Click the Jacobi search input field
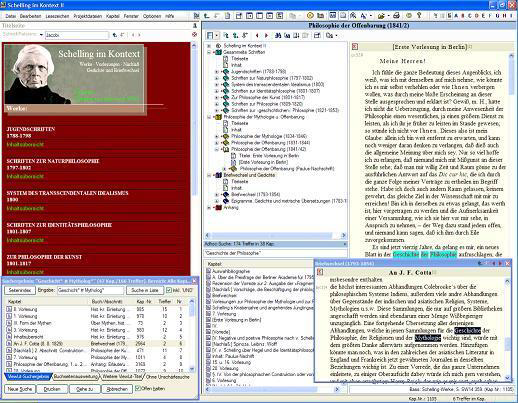Viewport: 518px width, 403px height. [77, 35]
